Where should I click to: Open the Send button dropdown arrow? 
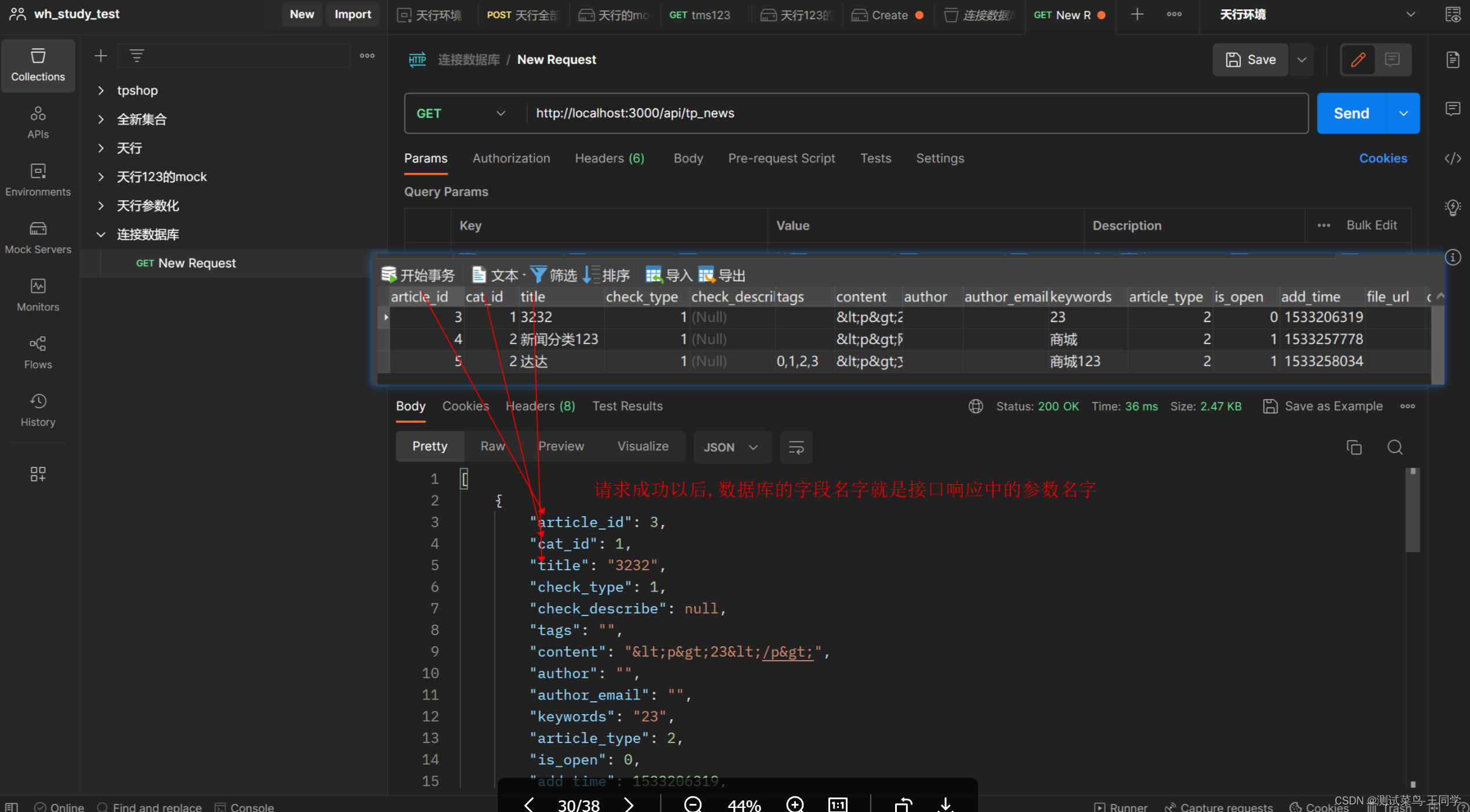[x=1403, y=113]
